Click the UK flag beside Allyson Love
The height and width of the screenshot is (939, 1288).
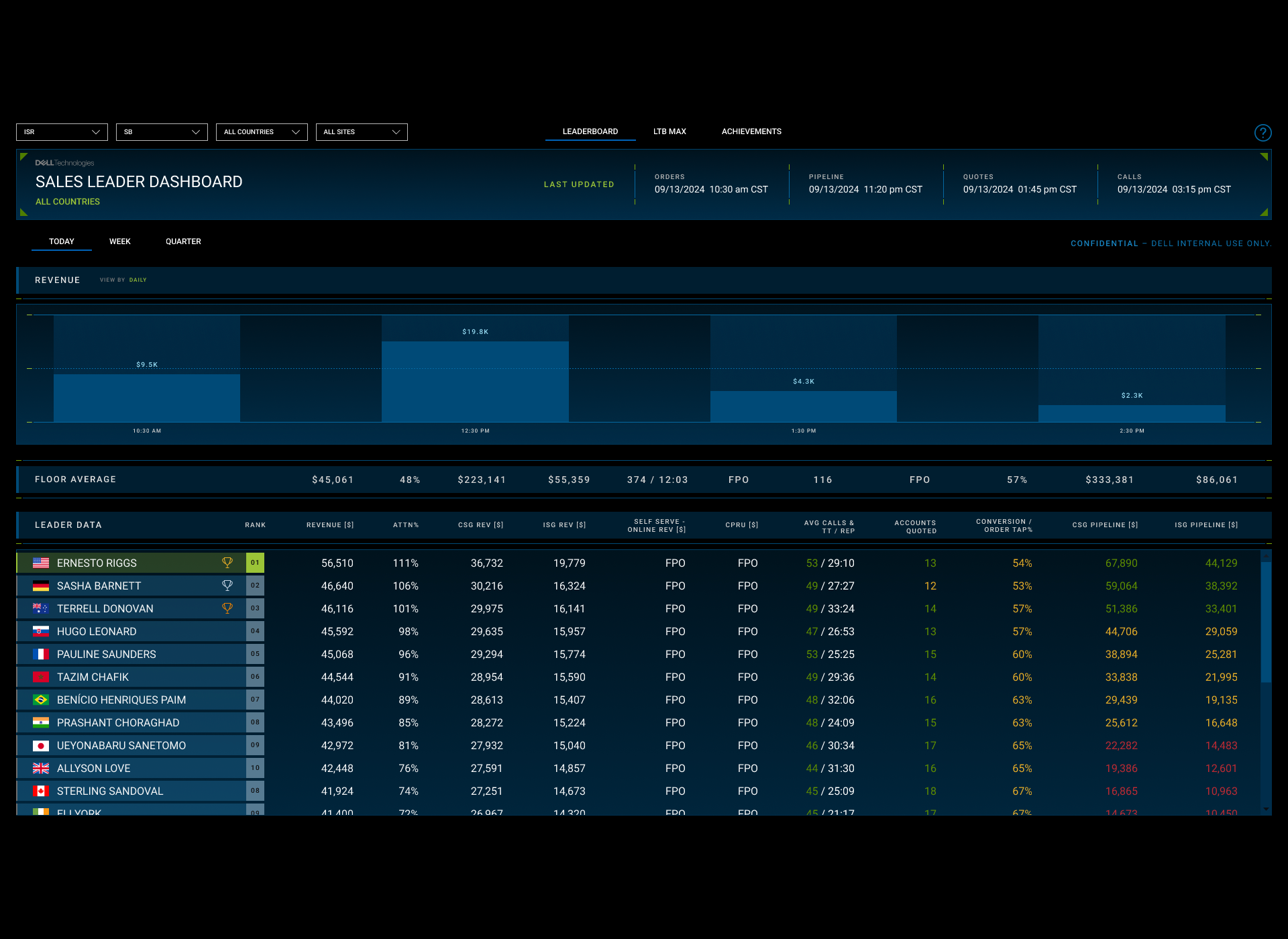tap(41, 769)
